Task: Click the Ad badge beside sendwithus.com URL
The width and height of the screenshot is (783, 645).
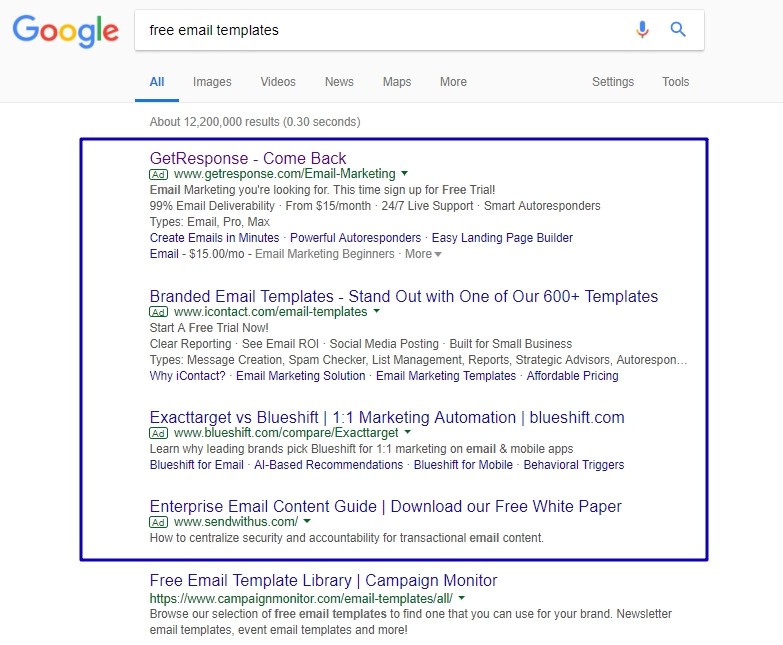Action: click(x=159, y=523)
